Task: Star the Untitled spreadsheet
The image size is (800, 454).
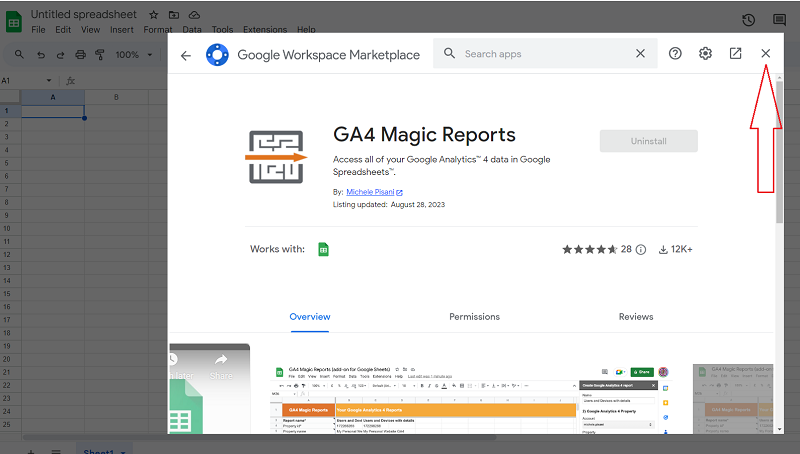Action: [x=154, y=15]
